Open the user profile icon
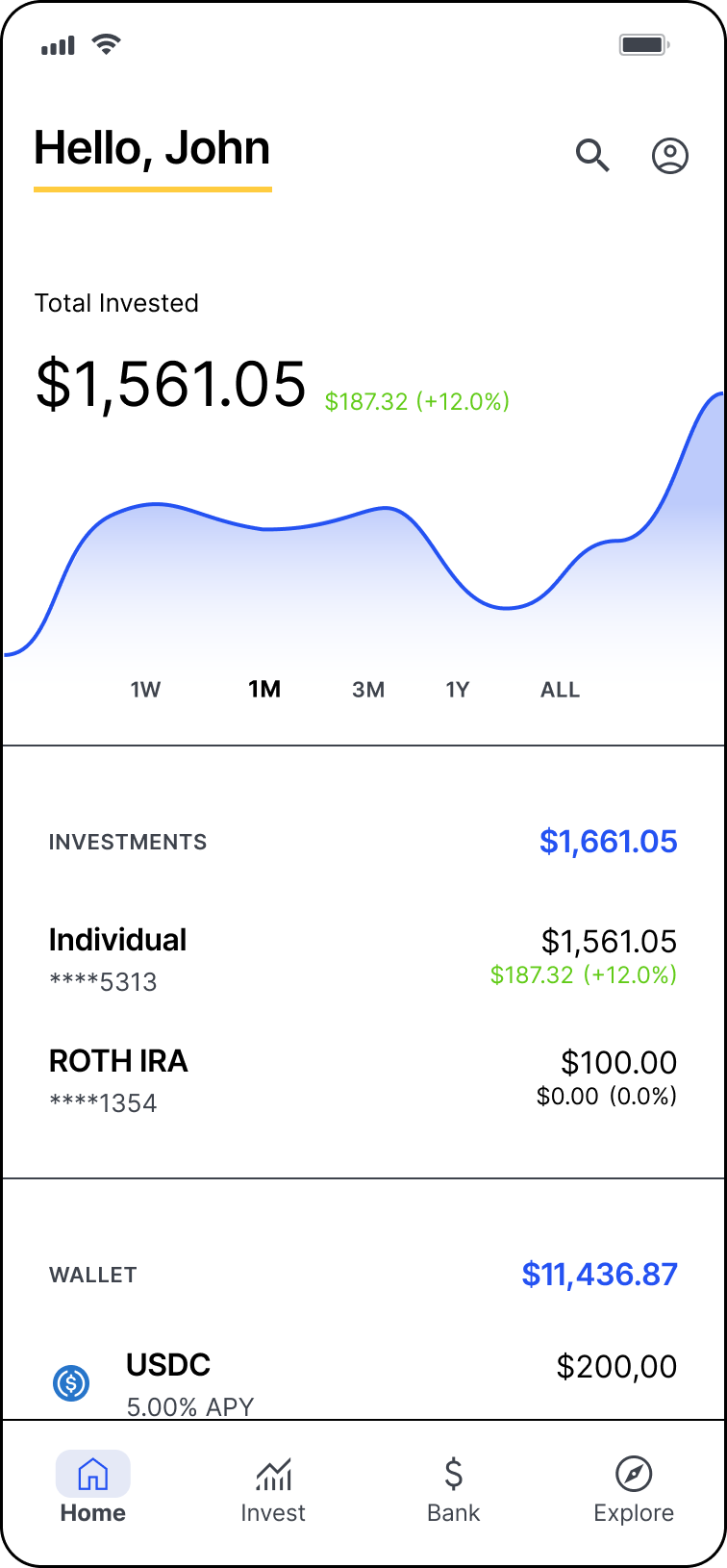 click(670, 156)
